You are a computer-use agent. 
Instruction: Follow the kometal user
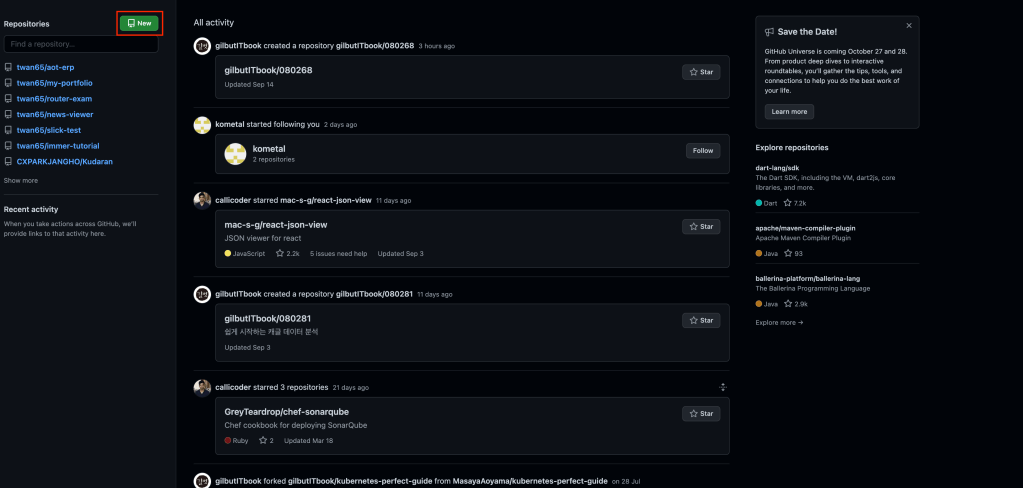(x=703, y=151)
